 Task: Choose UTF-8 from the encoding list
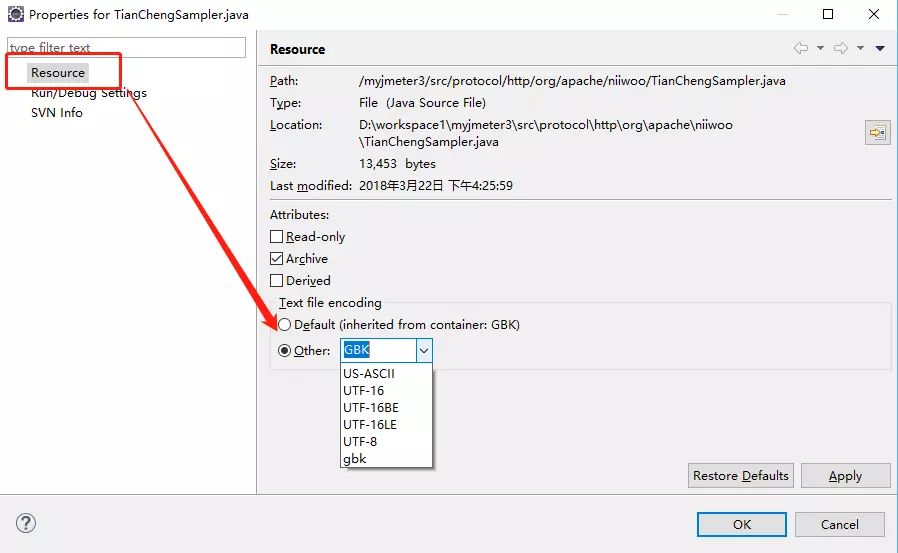(386, 441)
